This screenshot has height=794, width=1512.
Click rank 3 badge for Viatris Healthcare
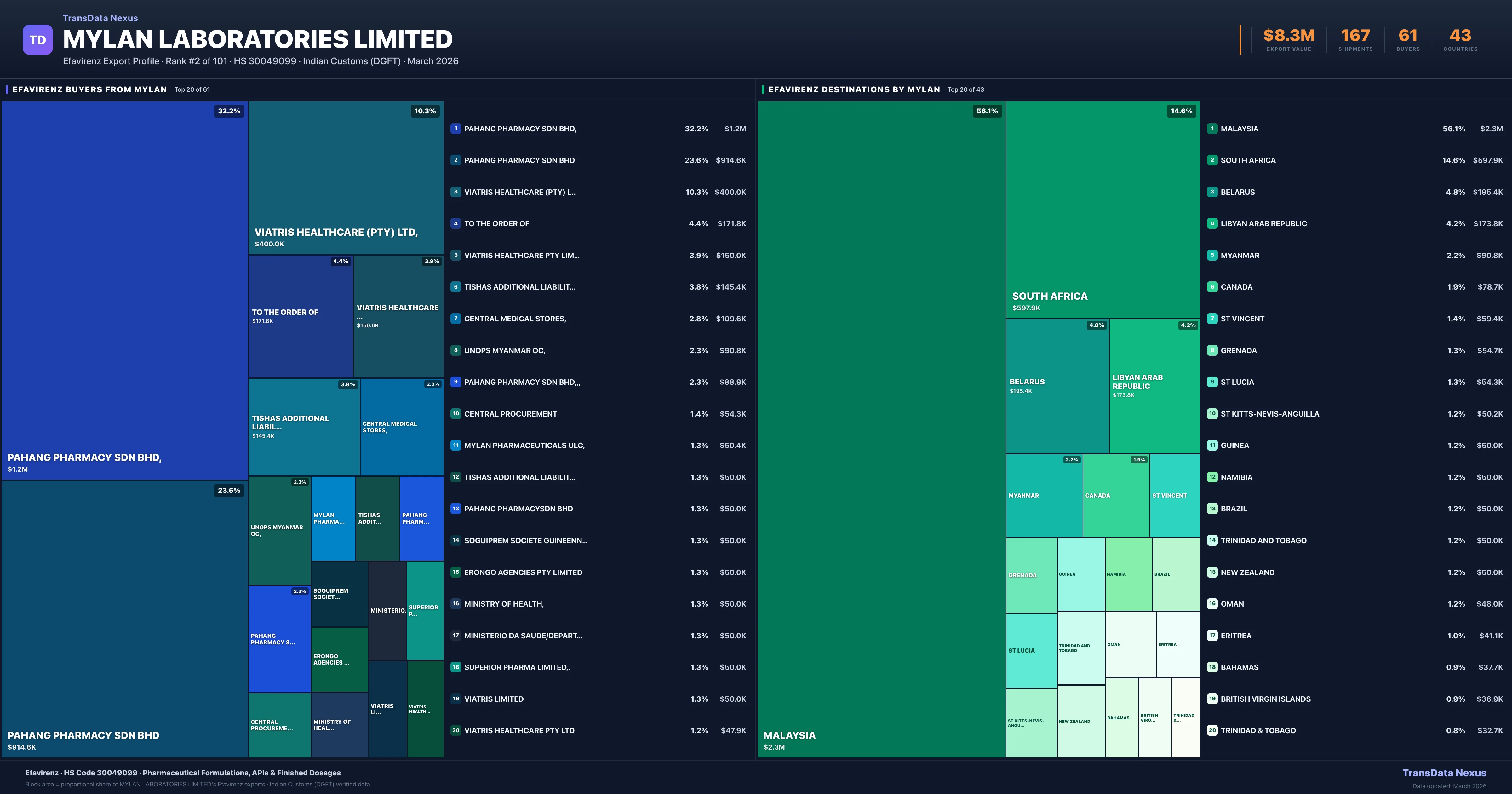pyautogui.click(x=455, y=192)
